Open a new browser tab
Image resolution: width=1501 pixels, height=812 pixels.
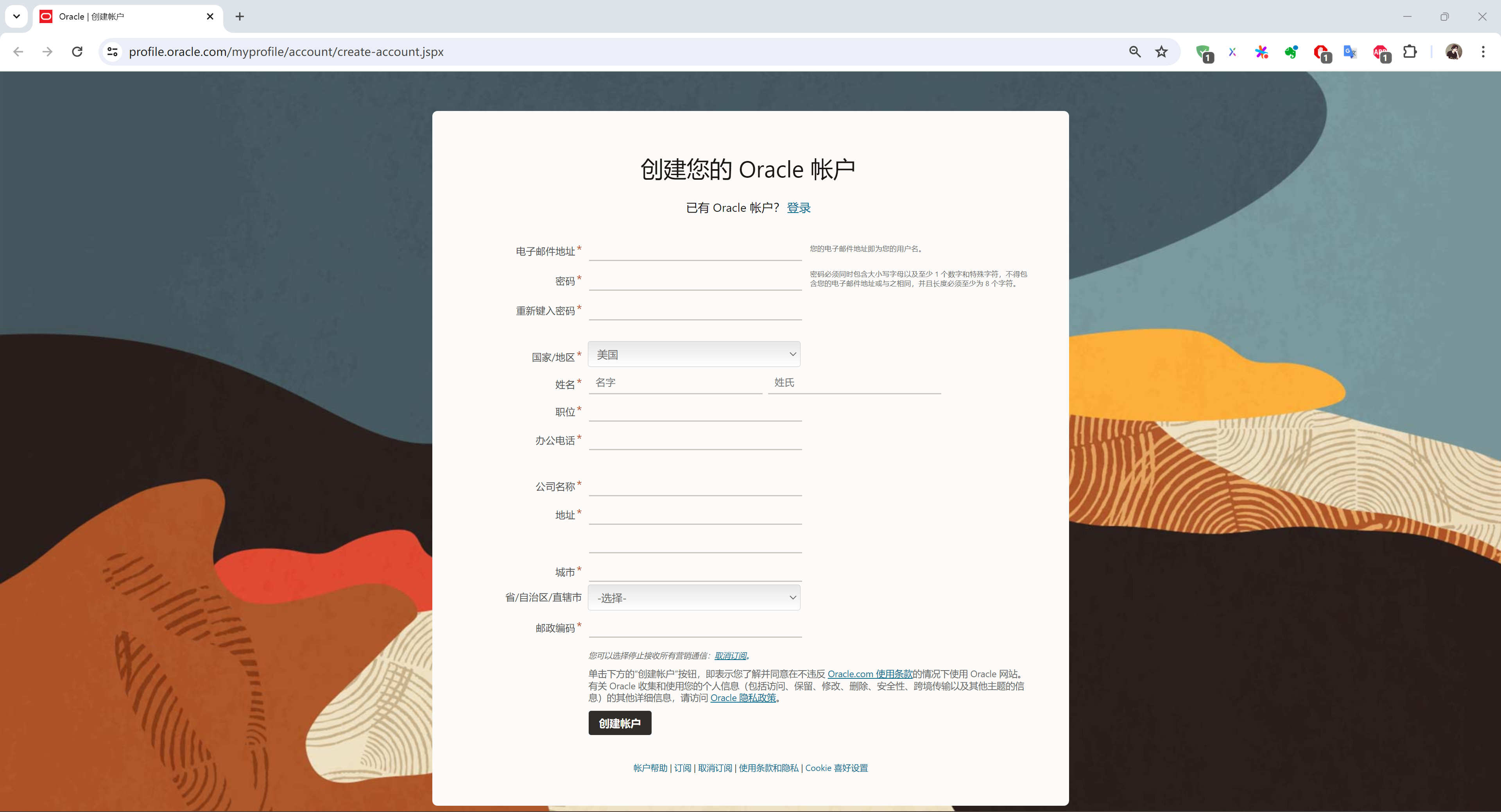(x=240, y=16)
